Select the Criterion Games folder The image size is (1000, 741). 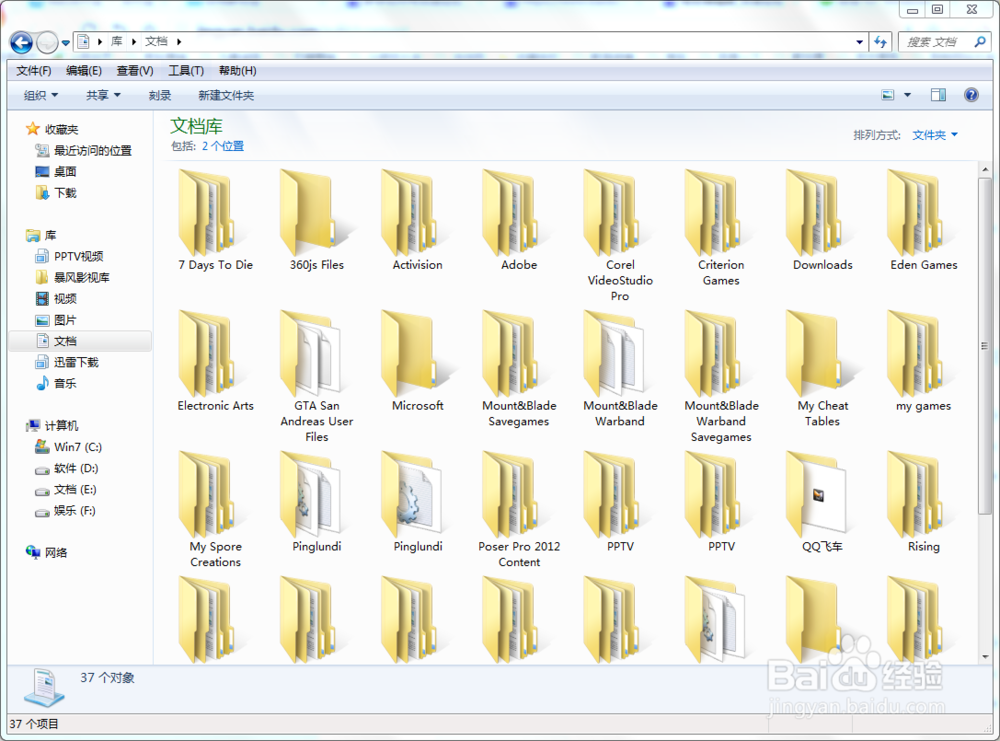tap(721, 228)
